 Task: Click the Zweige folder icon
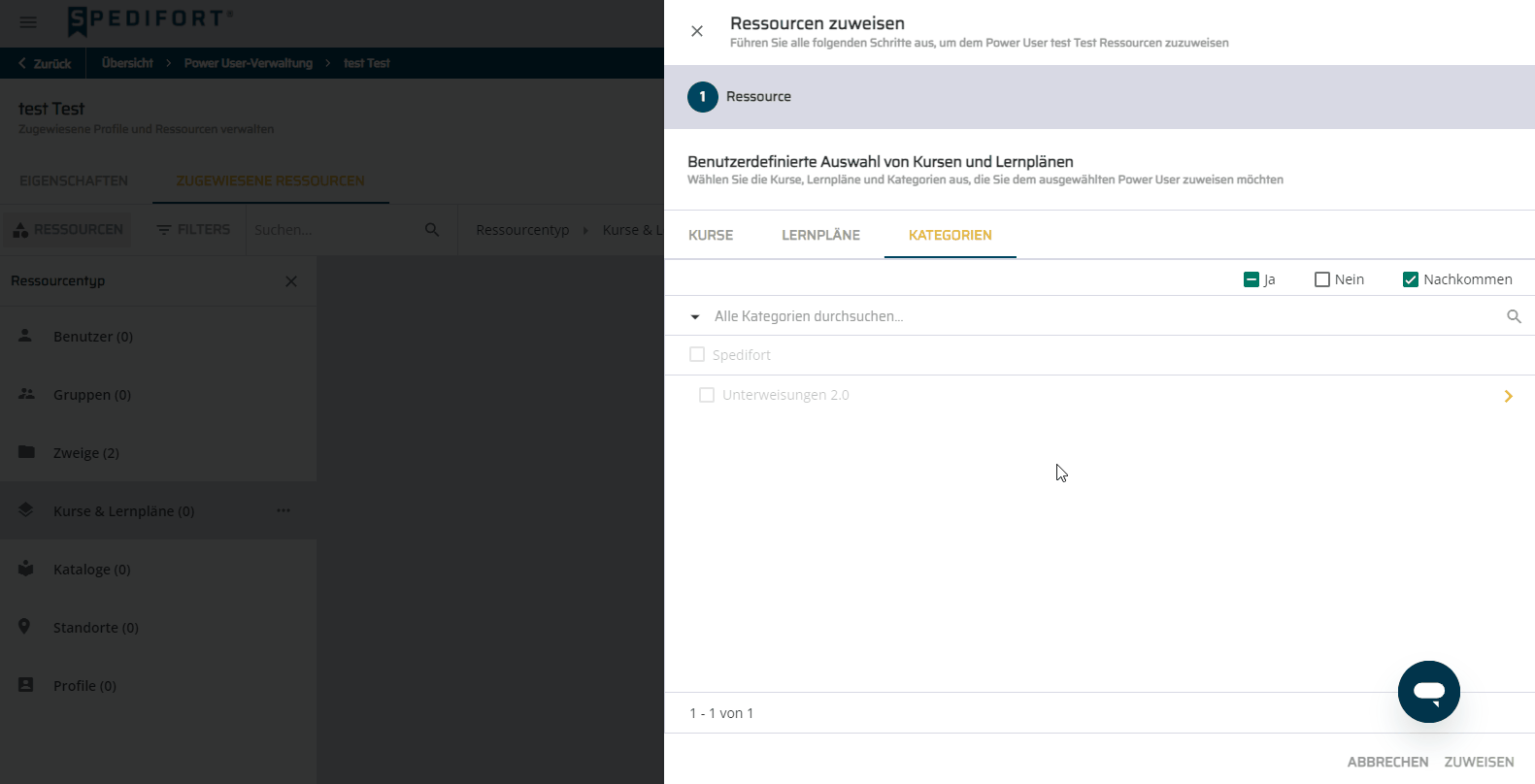(26, 451)
